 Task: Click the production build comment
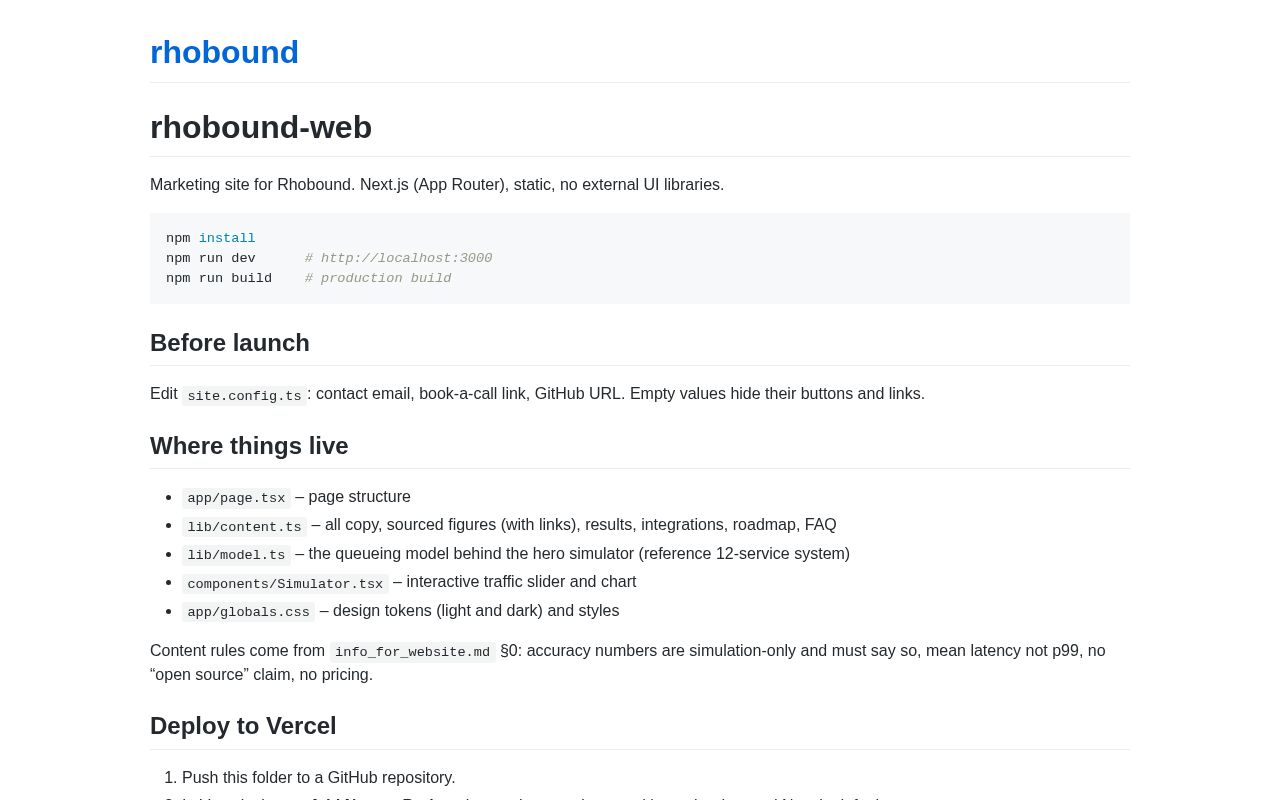pyautogui.click(x=378, y=278)
